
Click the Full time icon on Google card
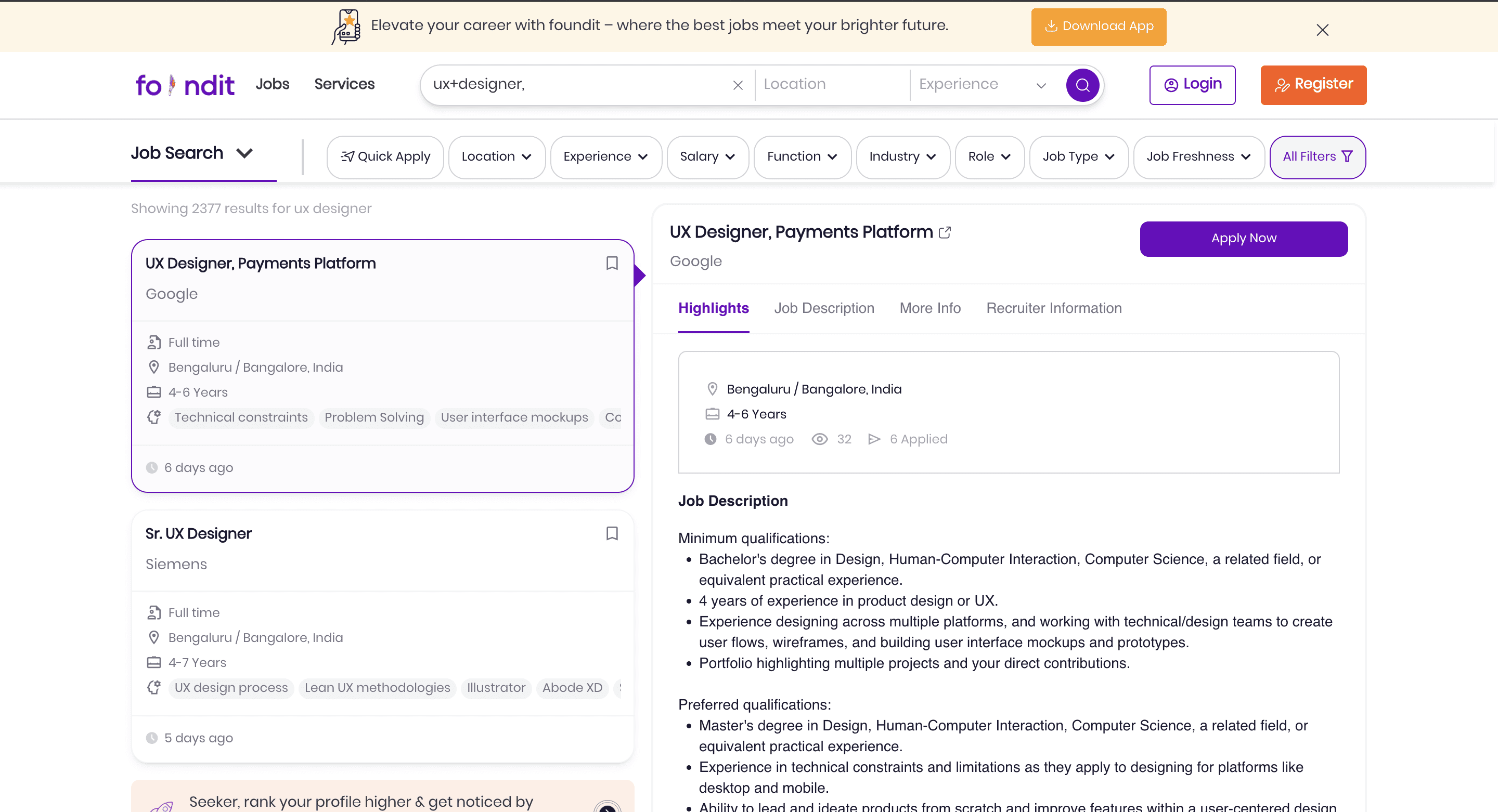pos(153,343)
